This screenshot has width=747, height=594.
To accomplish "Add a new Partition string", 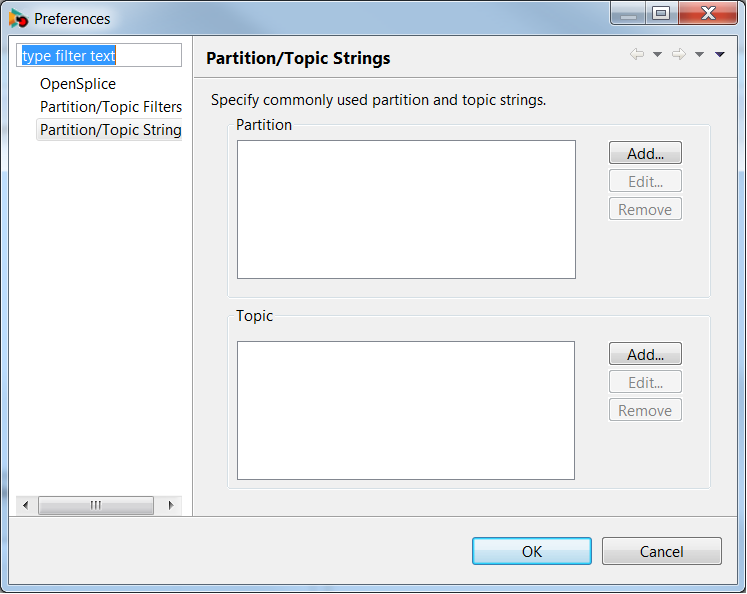I will pyautogui.click(x=645, y=153).
